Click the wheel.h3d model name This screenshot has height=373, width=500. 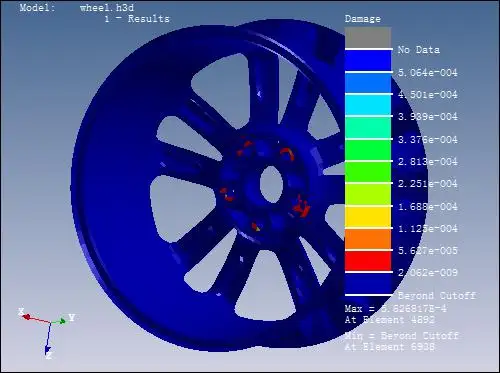[x=107, y=8]
